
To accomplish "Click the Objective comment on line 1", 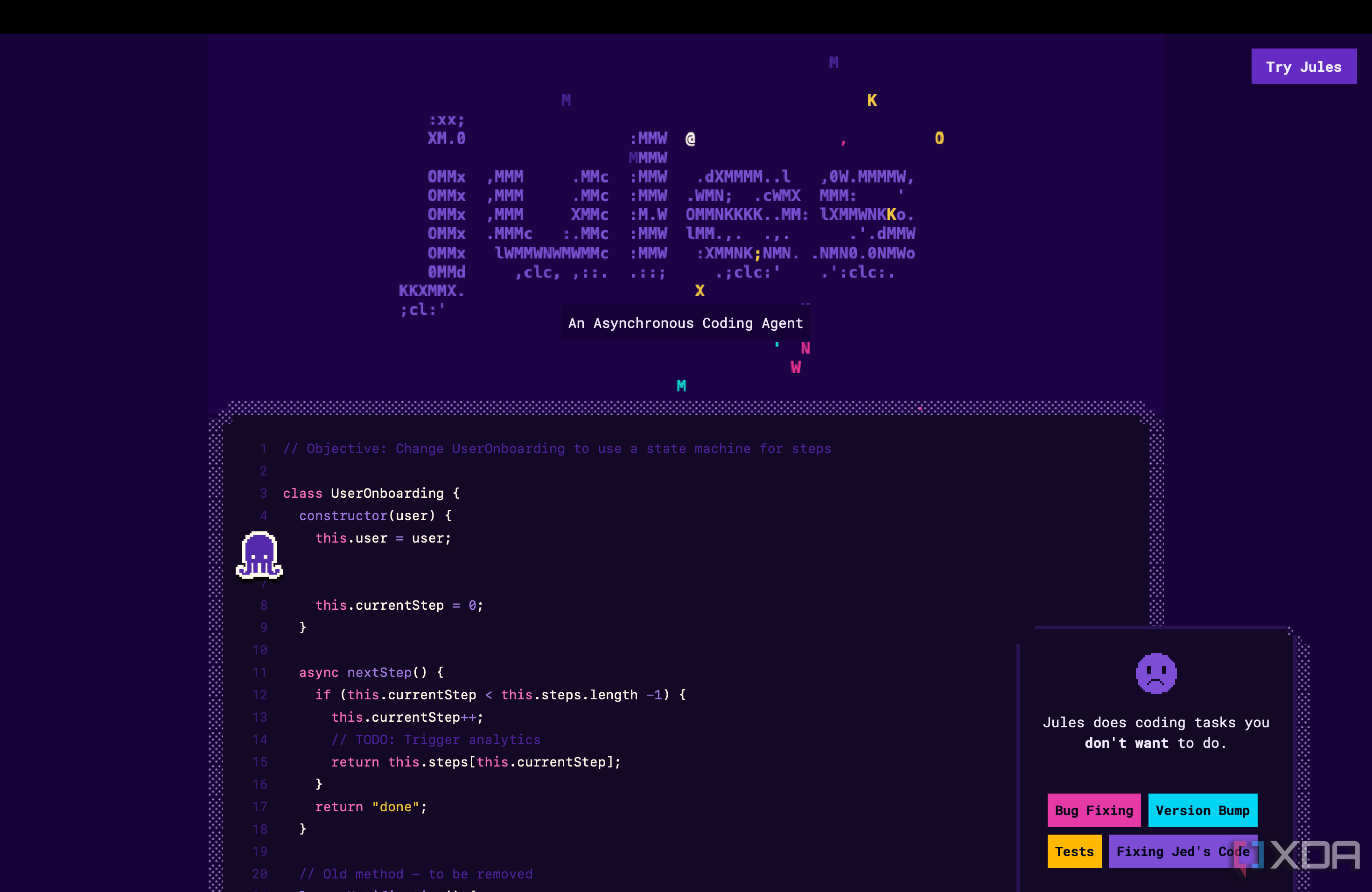I will 557,448.
